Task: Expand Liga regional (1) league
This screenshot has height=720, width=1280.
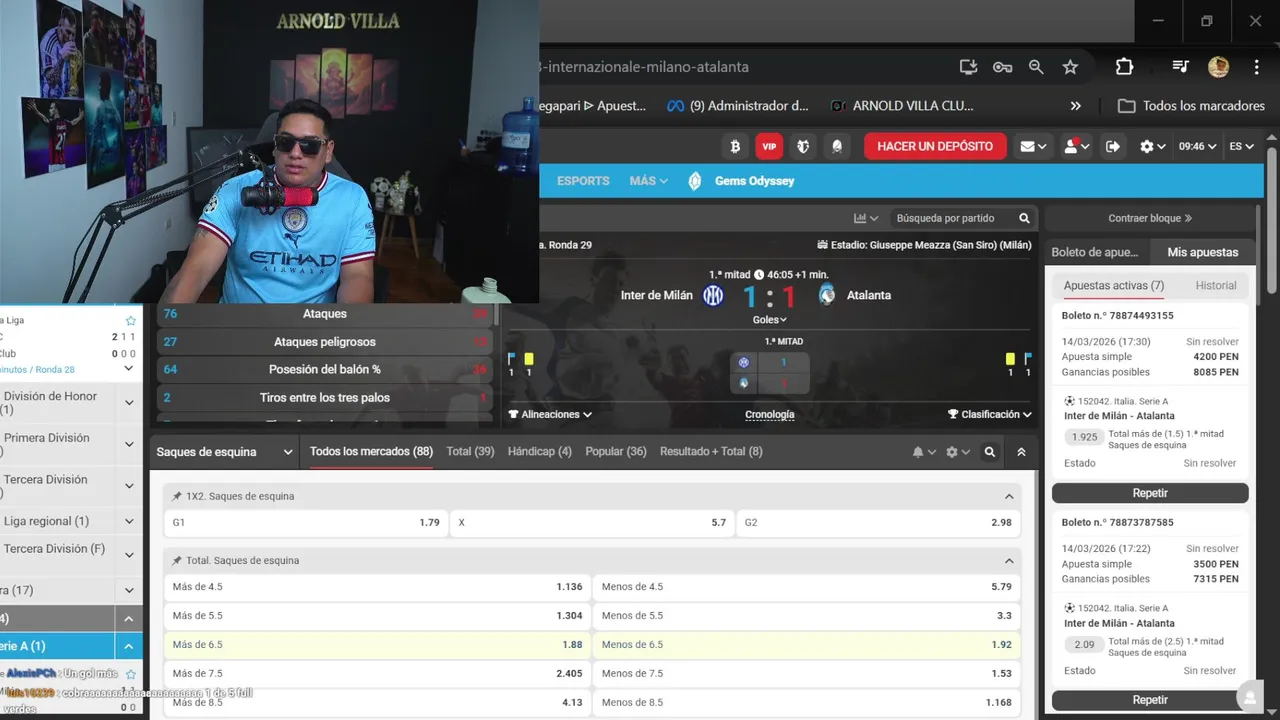Action: tap(129, 521)
